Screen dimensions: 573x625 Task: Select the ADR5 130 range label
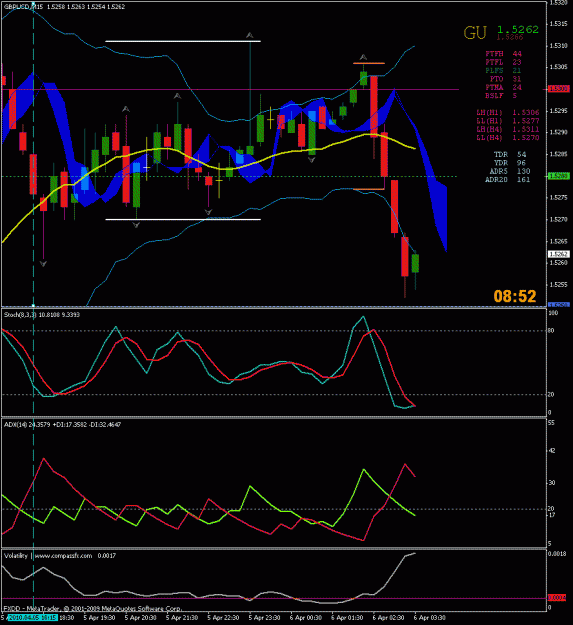click(x=510, y=171)
